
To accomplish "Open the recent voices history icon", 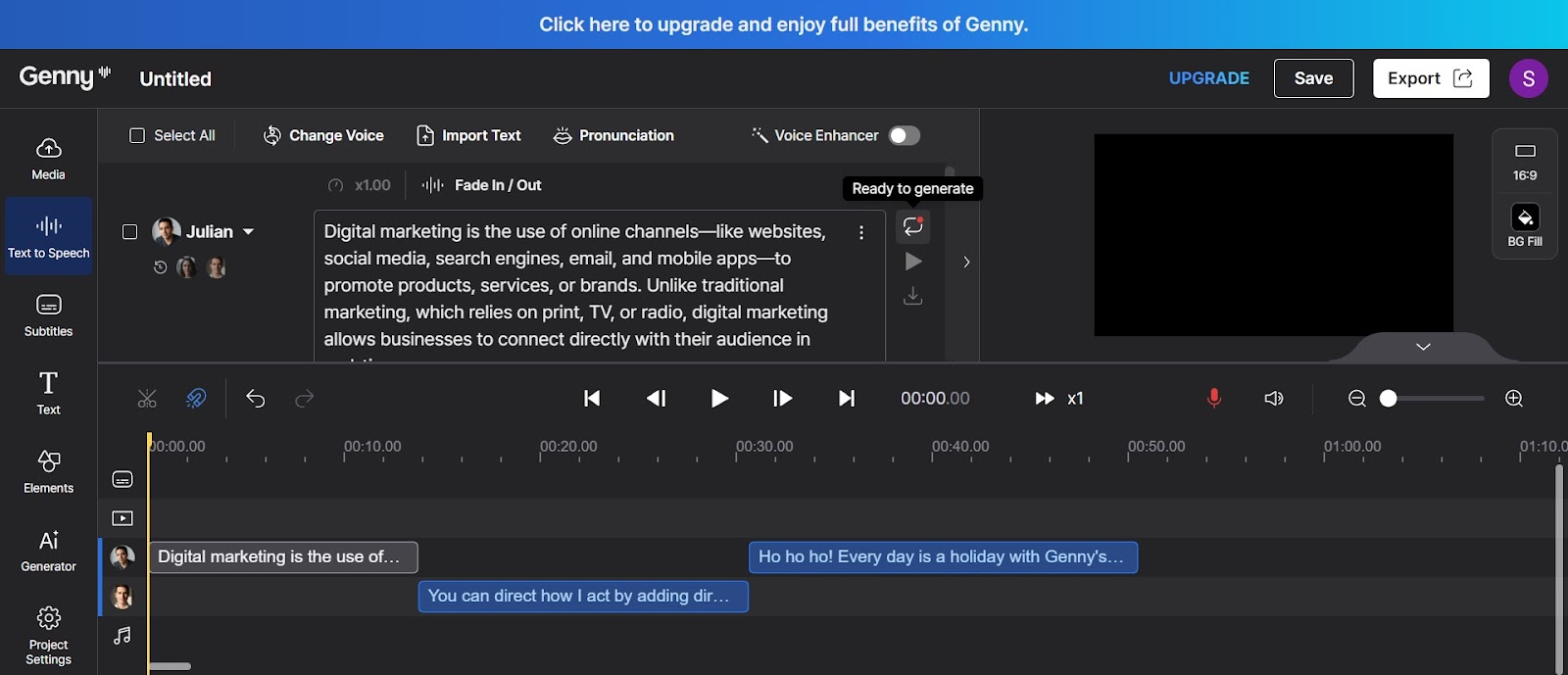I will (x=161, y=267).
